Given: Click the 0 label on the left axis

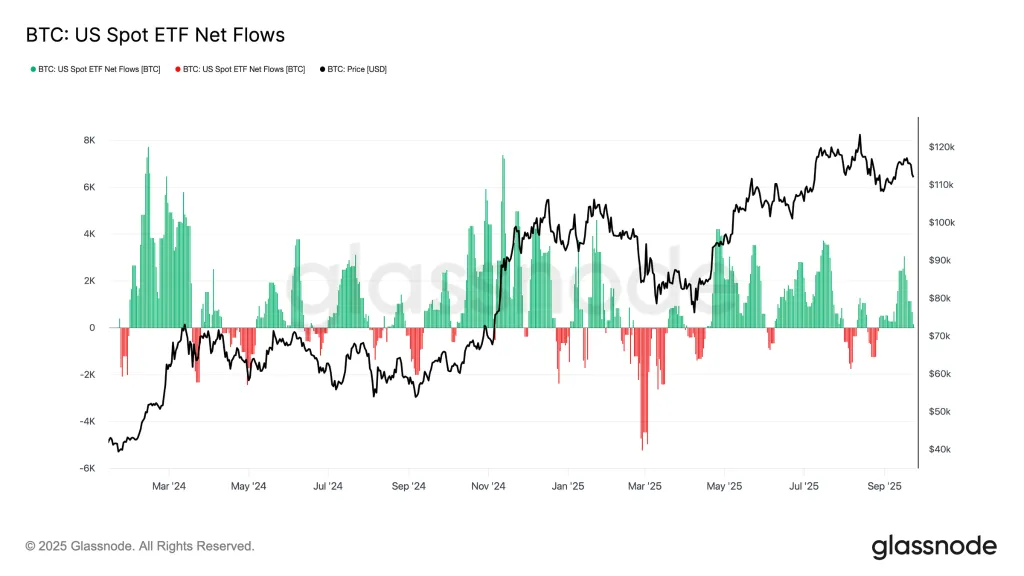Looking at the screenshot, I should (92, 328).
